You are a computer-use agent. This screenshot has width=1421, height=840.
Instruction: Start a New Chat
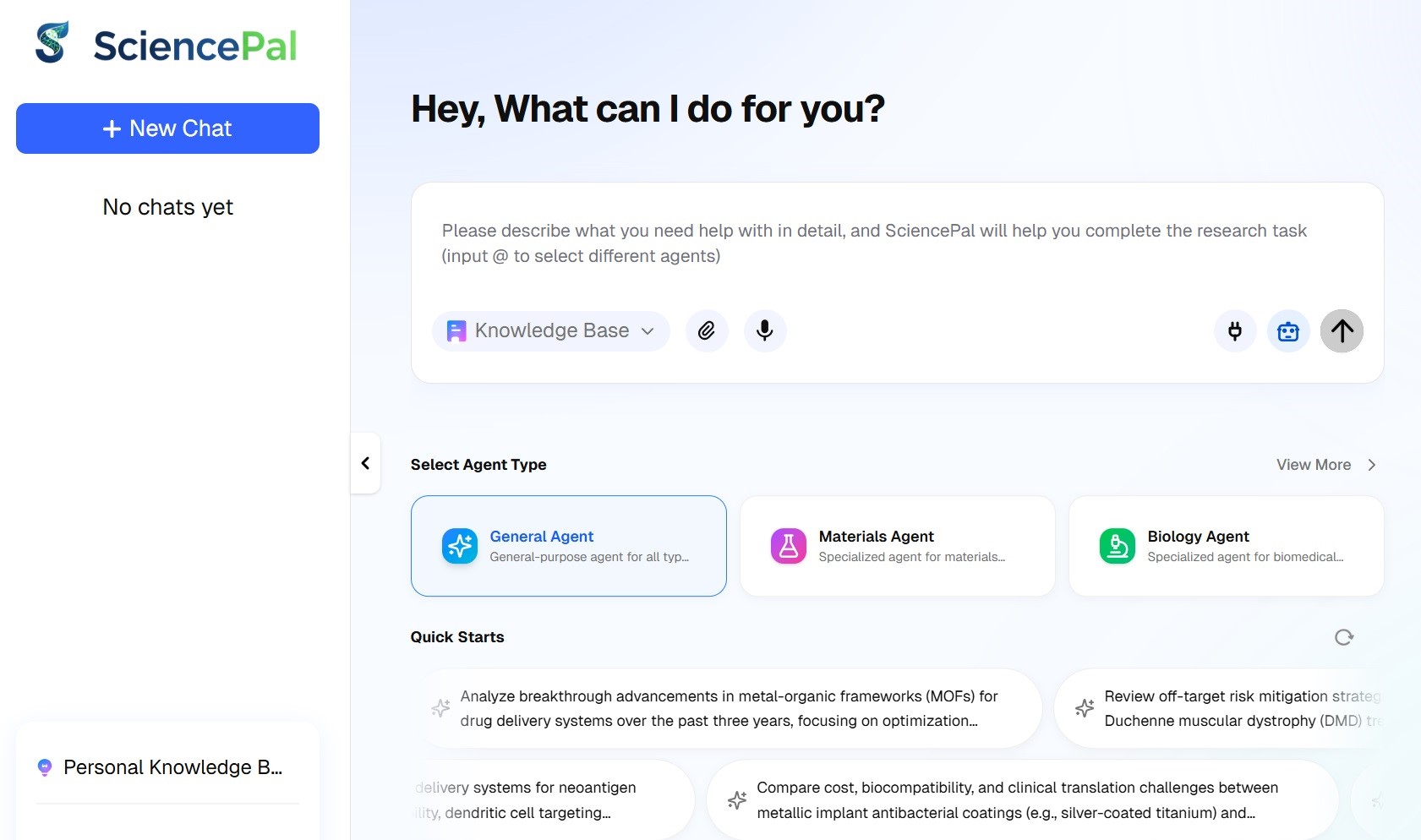tap(167, 128)
